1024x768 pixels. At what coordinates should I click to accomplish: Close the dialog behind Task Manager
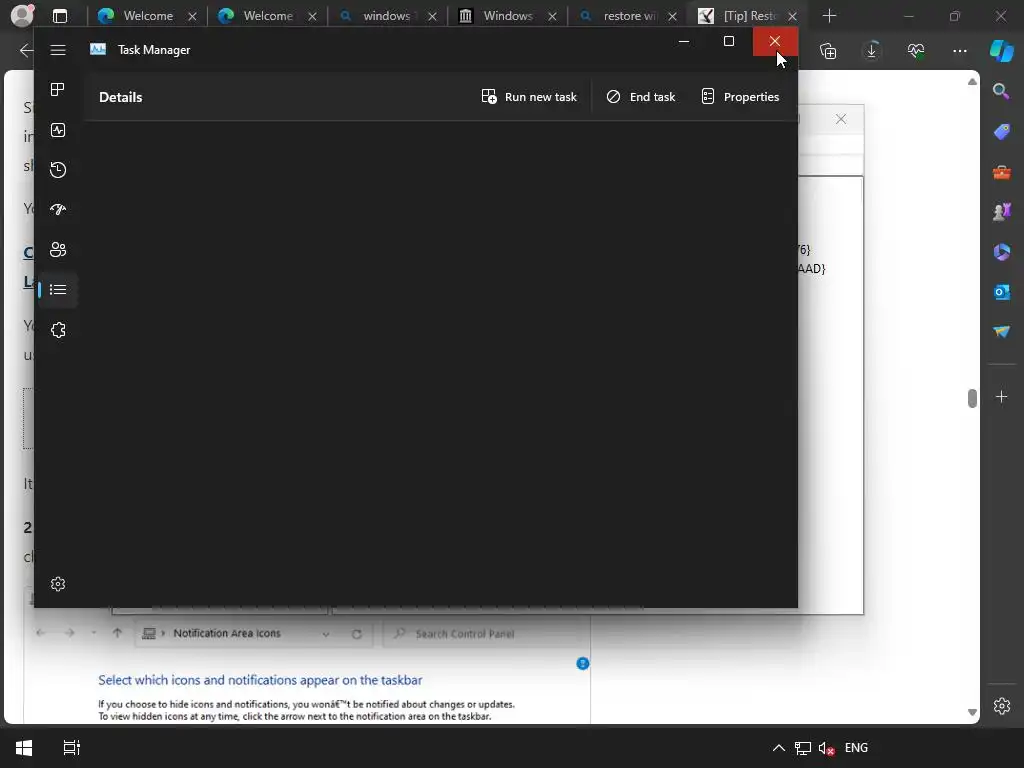coord(841,119)
